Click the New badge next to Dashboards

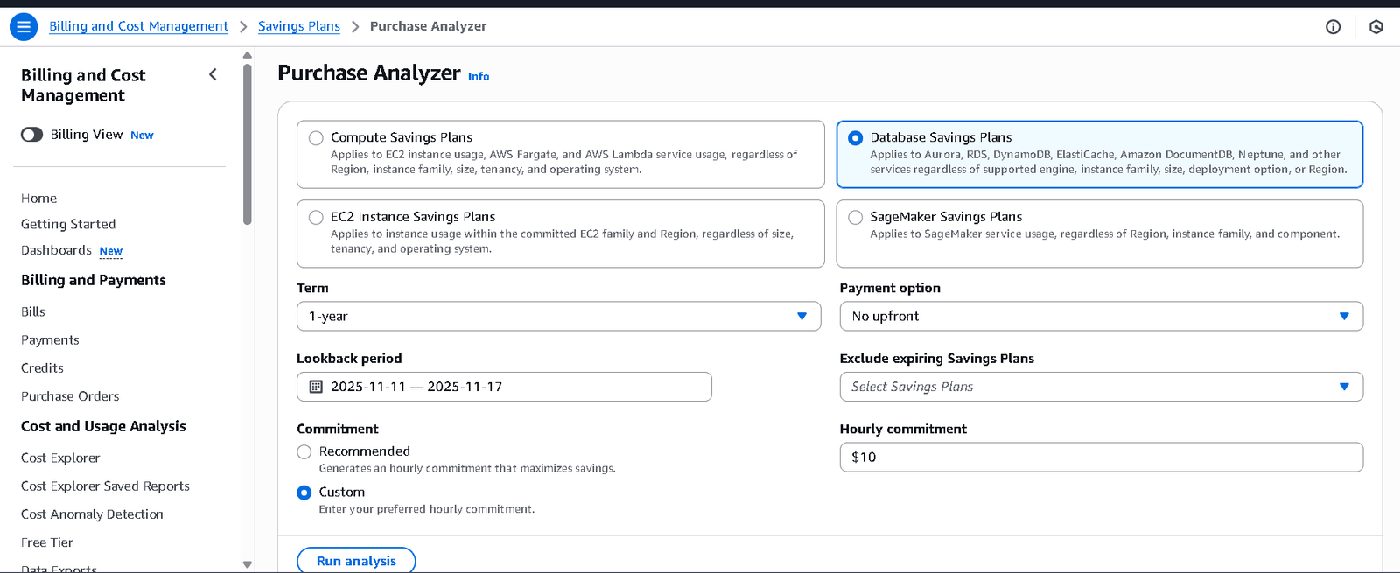pyautogui.click(x=111, y=251)
